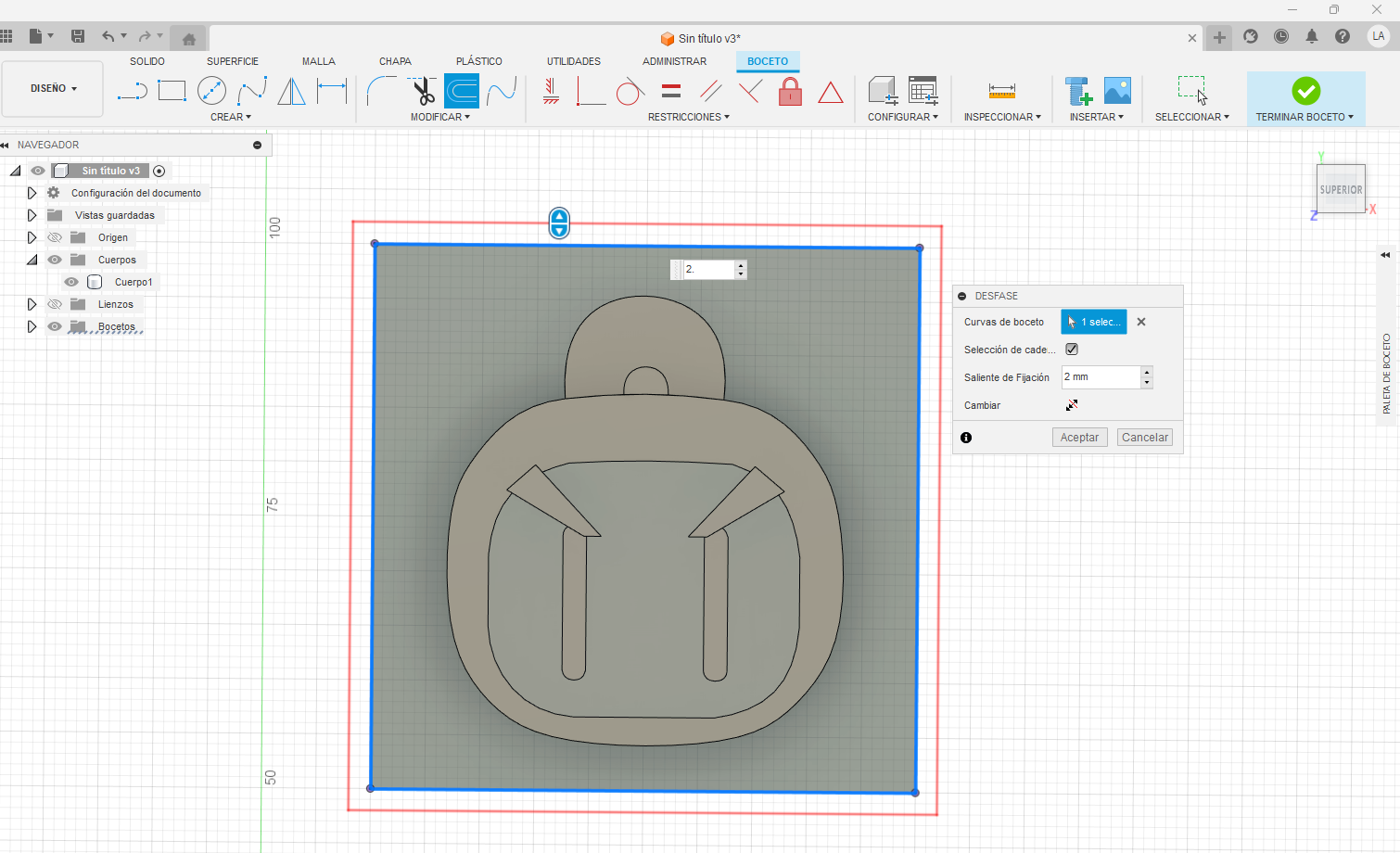This screenshot has height=853, width=1400.
Task: Switch to the UTILIDADES tab
Action: (574, 61)
